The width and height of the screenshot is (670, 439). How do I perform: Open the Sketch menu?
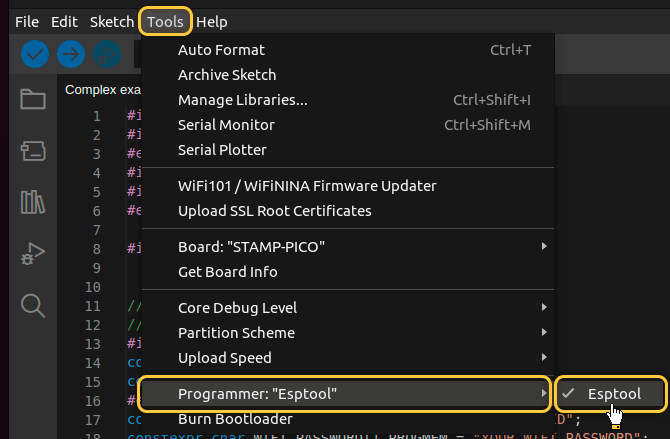coord(111,21)
